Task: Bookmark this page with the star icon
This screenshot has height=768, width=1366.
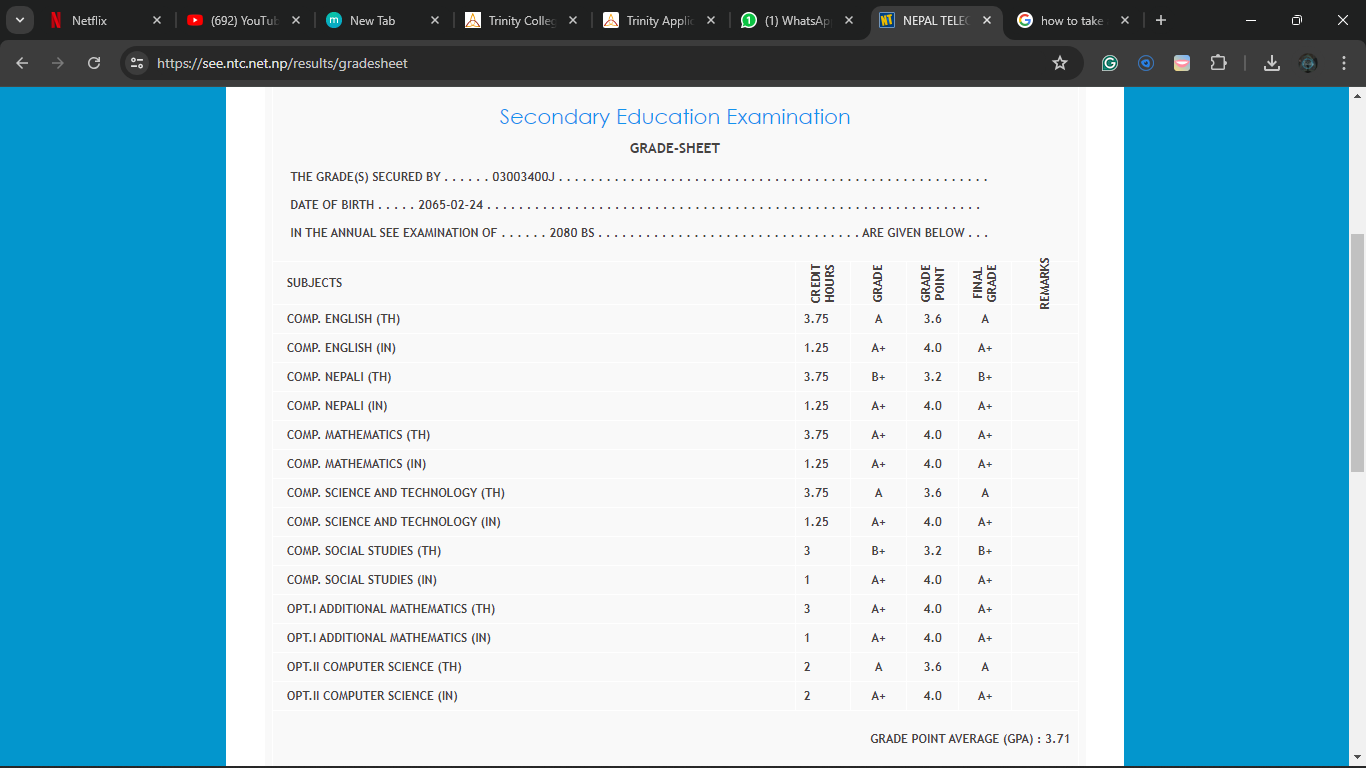Action: click(1060, 63)
